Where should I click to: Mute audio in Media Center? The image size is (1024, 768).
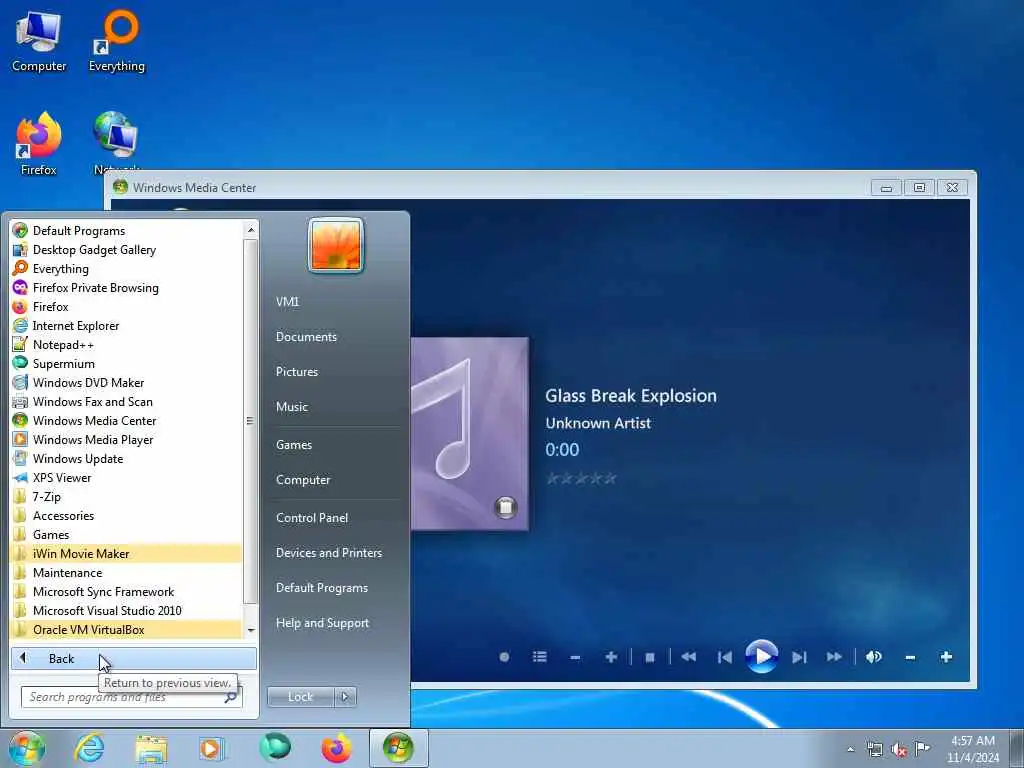click(874, 656)
